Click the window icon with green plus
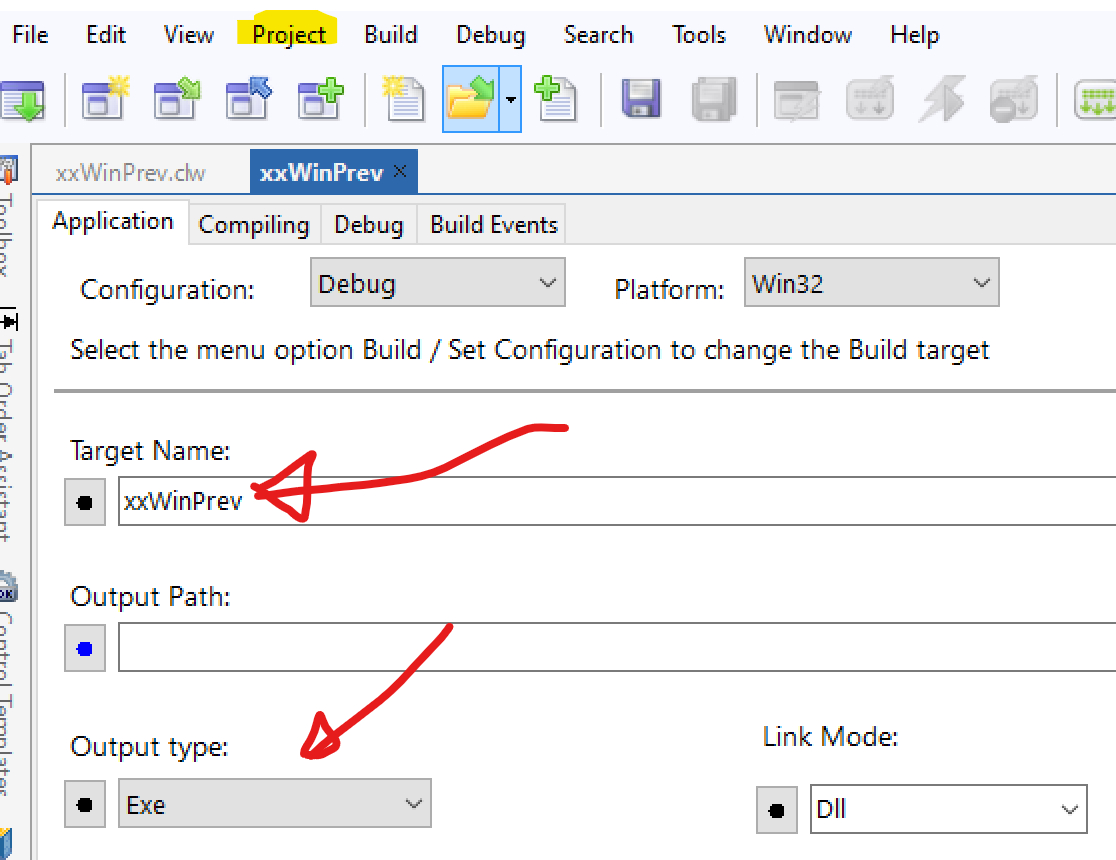Image resolution: width=1116 pixels, height=860 pixels. pyautogui.click(x=321, y=99)
